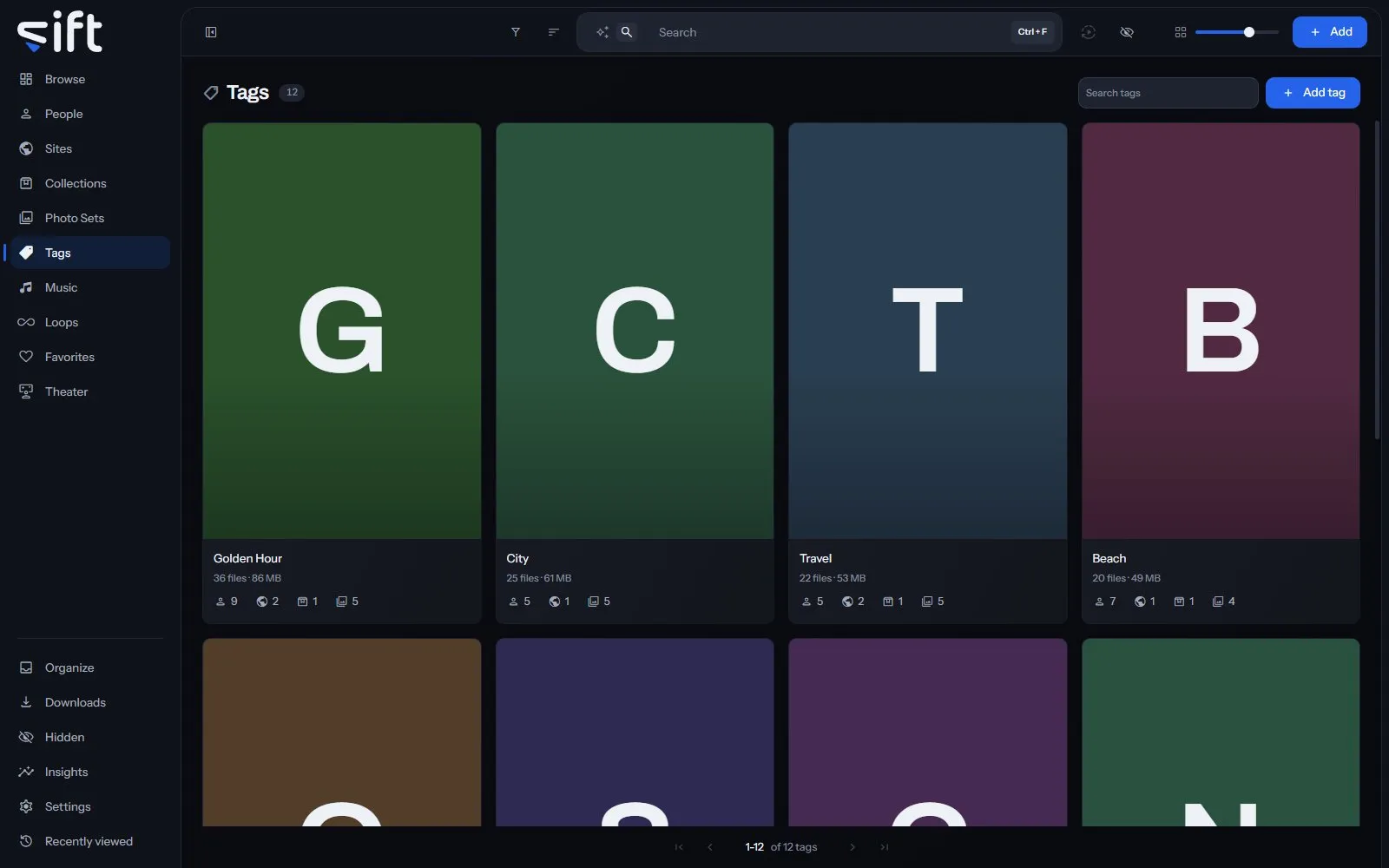The height and width of the screenshot is (868, 1389).
Task: Click the grid view icon
Action: [1181, 32]
